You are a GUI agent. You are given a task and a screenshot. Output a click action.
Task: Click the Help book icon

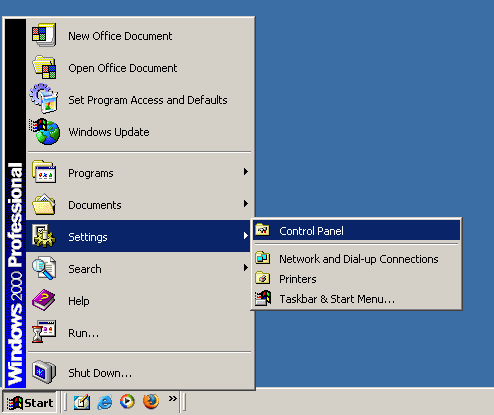44,300
